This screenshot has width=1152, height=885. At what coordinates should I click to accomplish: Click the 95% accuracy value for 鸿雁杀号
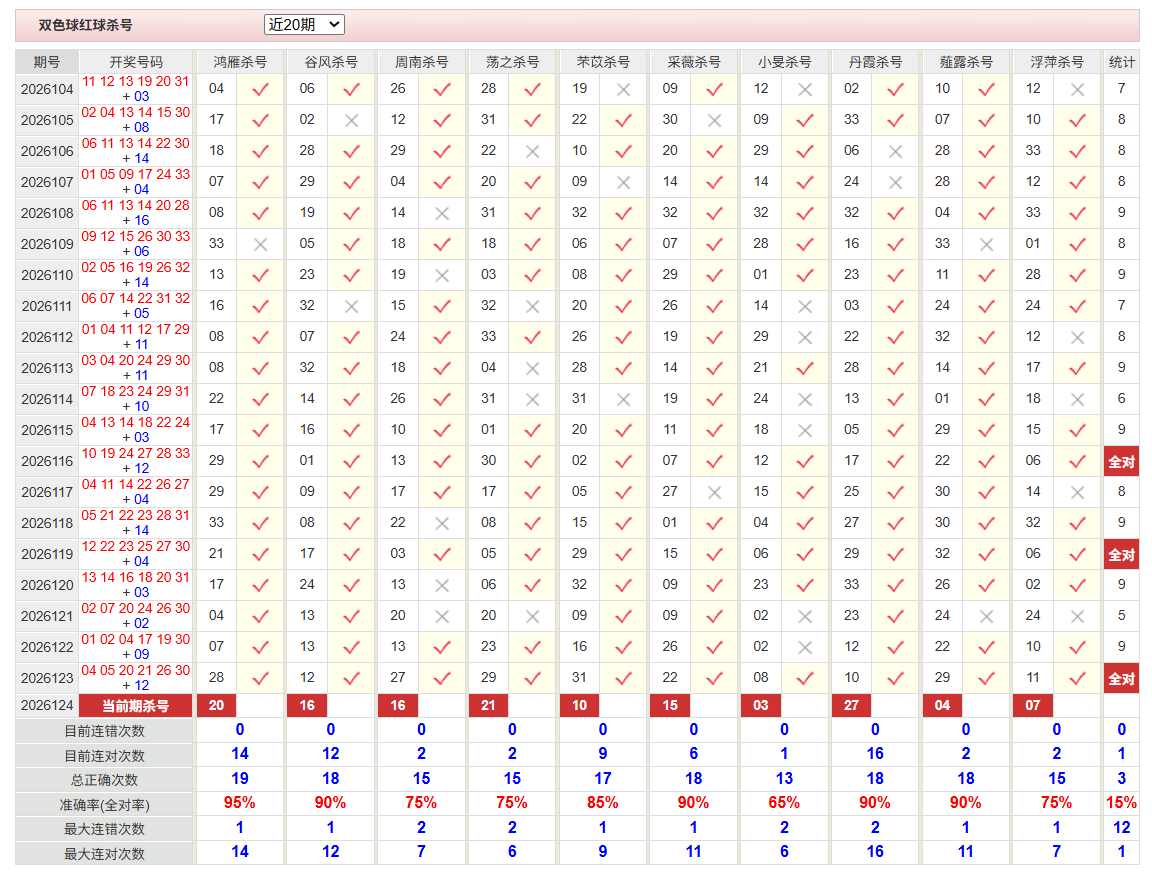coord(240,803)
